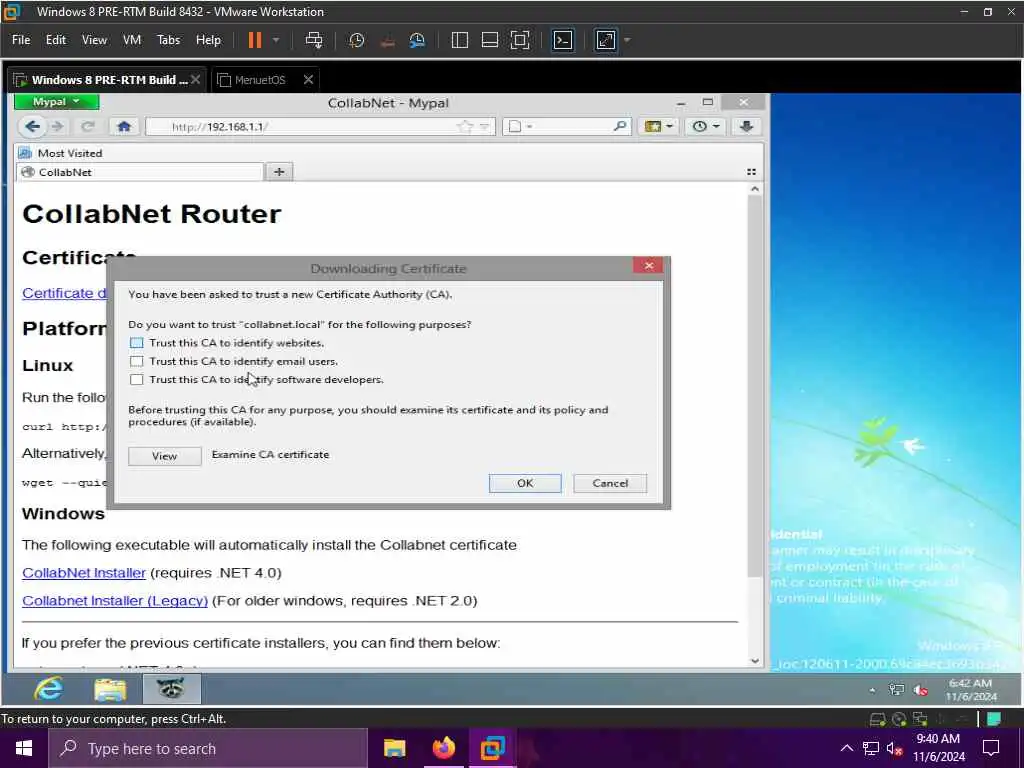Click the revert to snapshot icon

[x=387, y=40]
